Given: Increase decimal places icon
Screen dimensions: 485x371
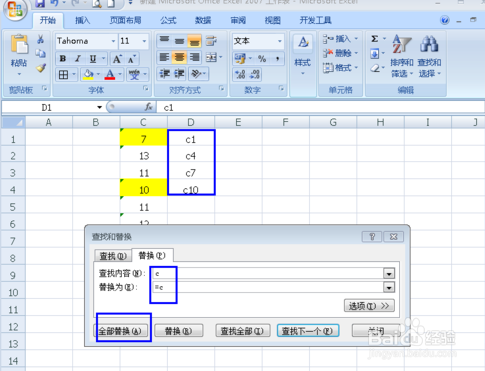Looking at the screenshot, I should pyautogui.click(x=240, y=74).
